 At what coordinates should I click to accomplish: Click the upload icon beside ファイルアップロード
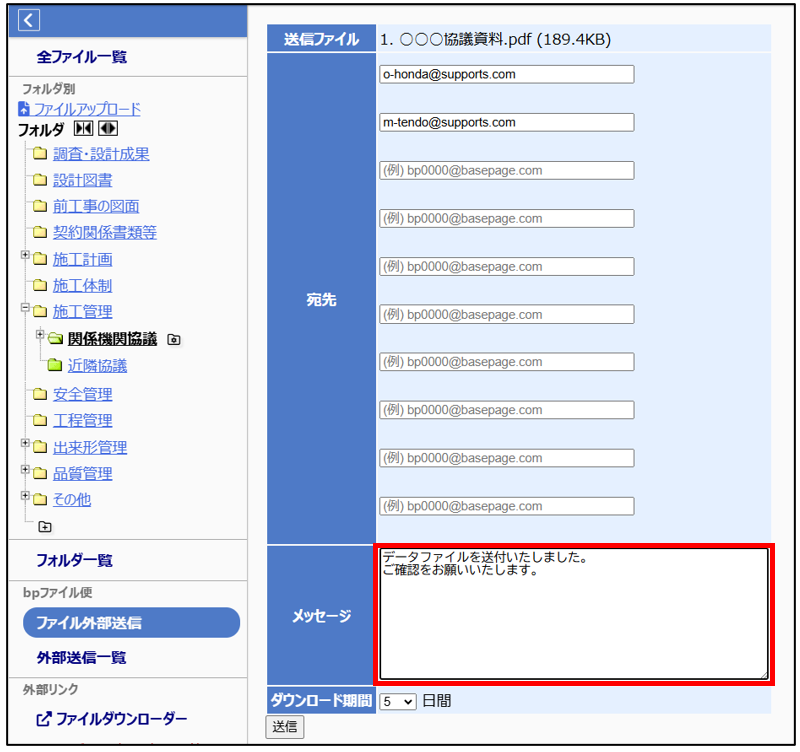tap(24, 109)
